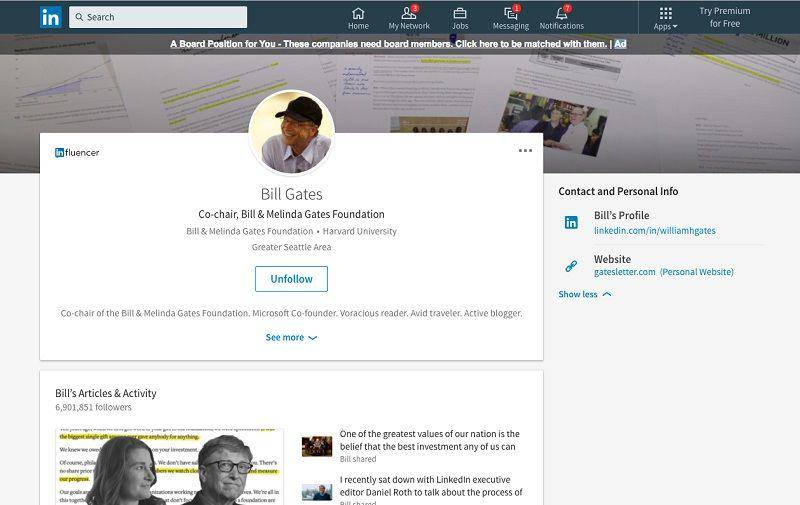This screenshot has width=800, height=505.
Task: Click the My Network people icon
Action: coord(409,13)
